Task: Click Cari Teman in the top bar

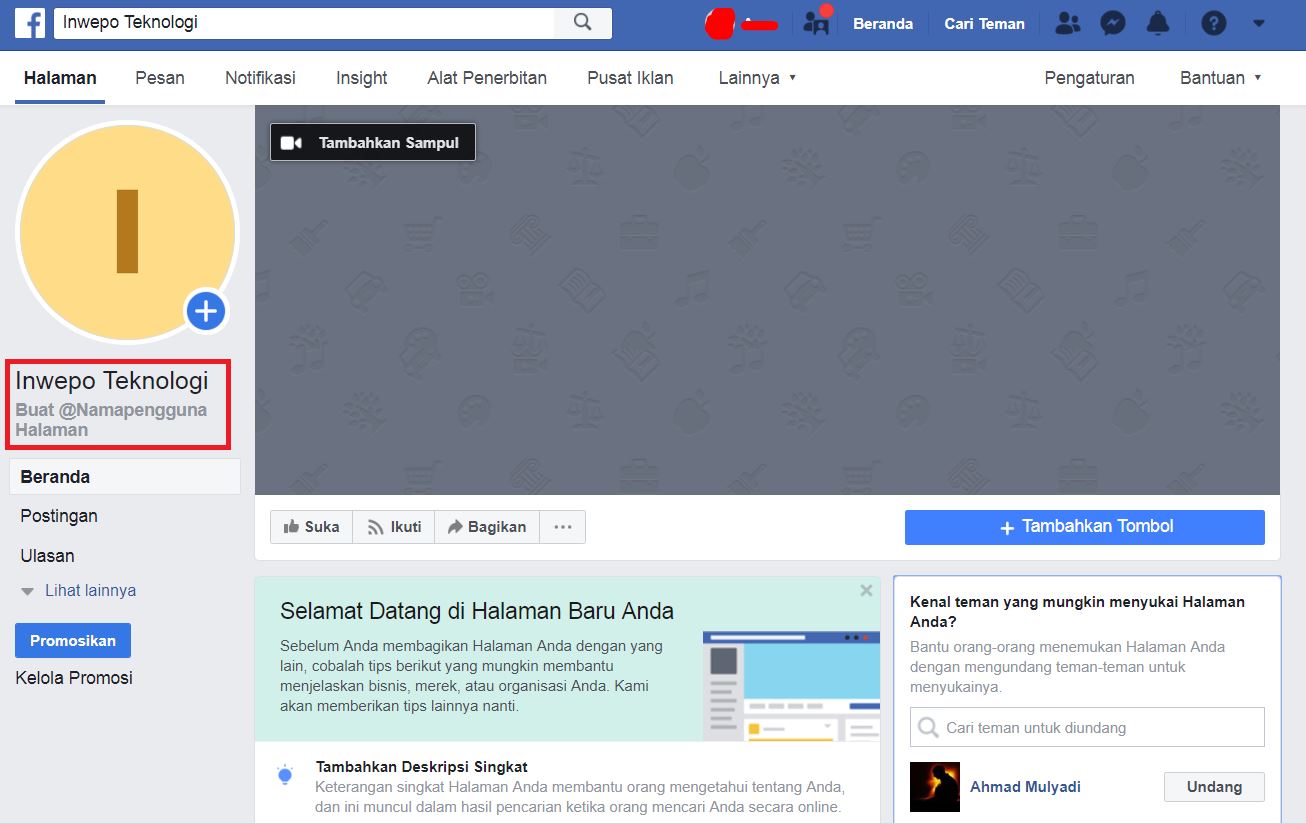Action: pos(985,24)
